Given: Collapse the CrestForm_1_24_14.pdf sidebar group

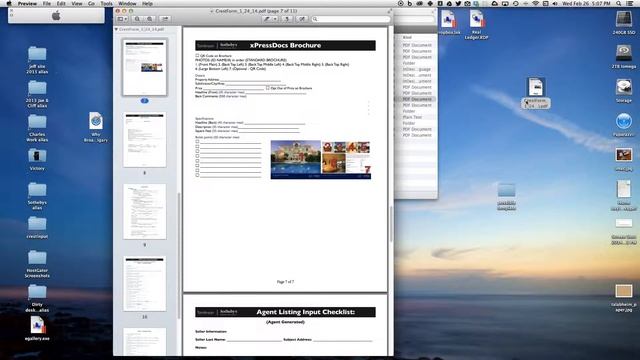Looking at the screenshot, I should 116,29.
